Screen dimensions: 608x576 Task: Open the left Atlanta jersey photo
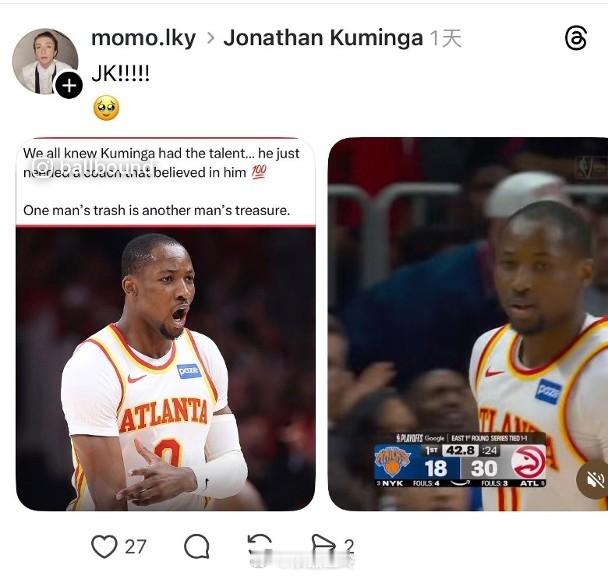tap(166, 324)
